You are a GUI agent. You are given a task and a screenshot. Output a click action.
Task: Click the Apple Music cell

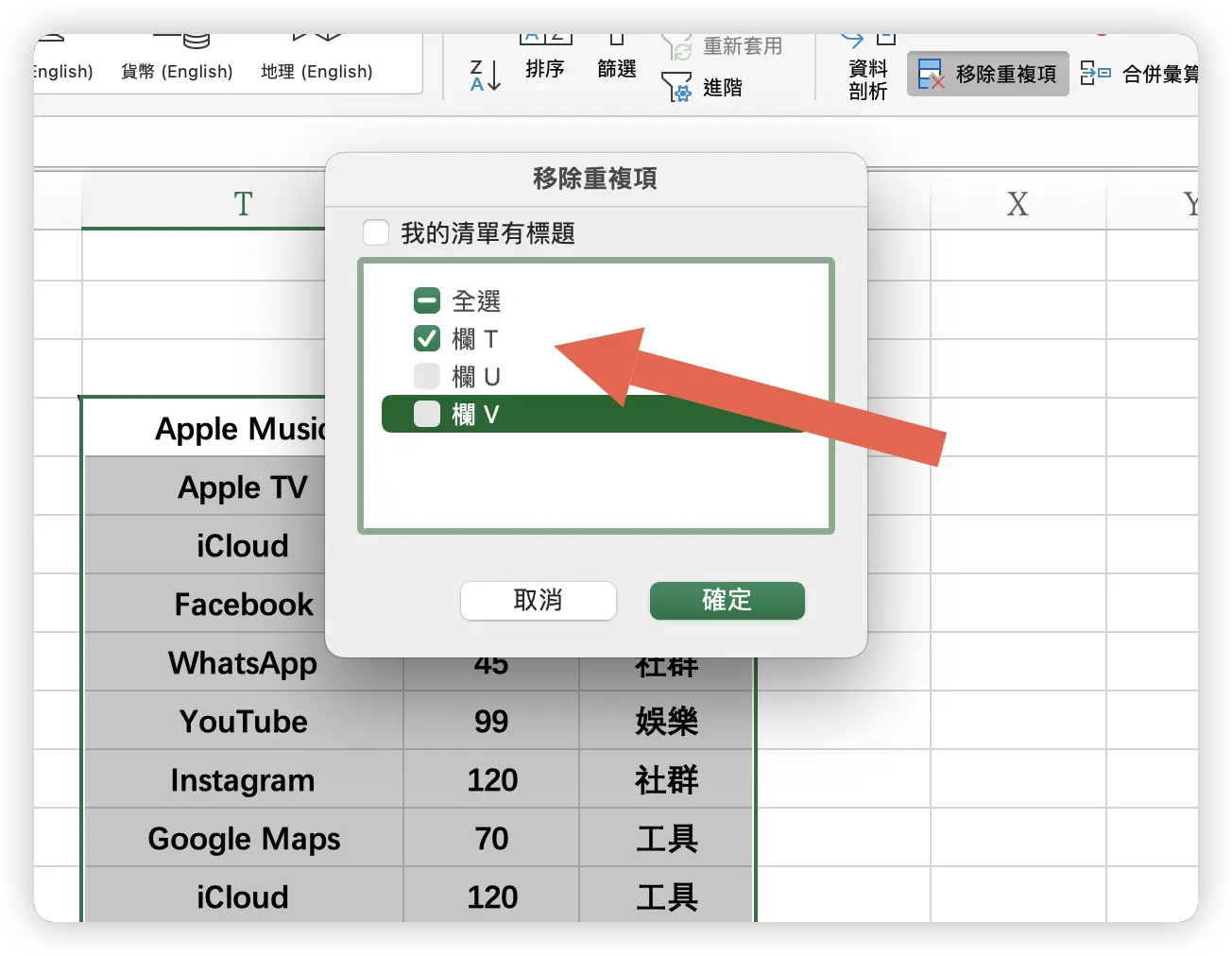[x=205, y=429]
